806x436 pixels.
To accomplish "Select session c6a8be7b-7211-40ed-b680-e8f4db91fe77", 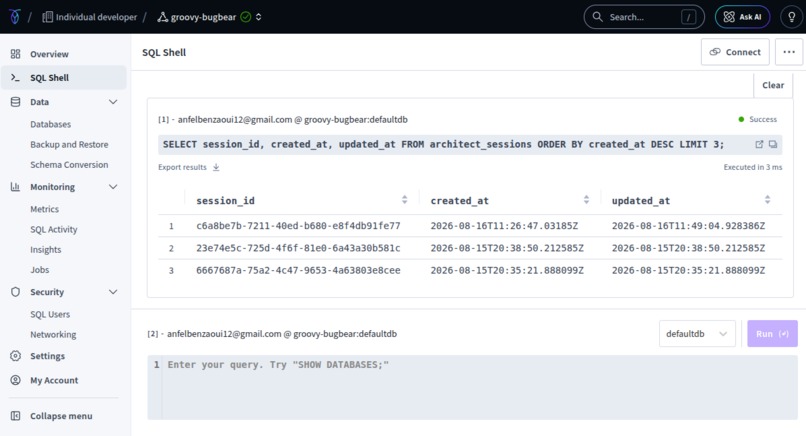I will coord(298,226).
